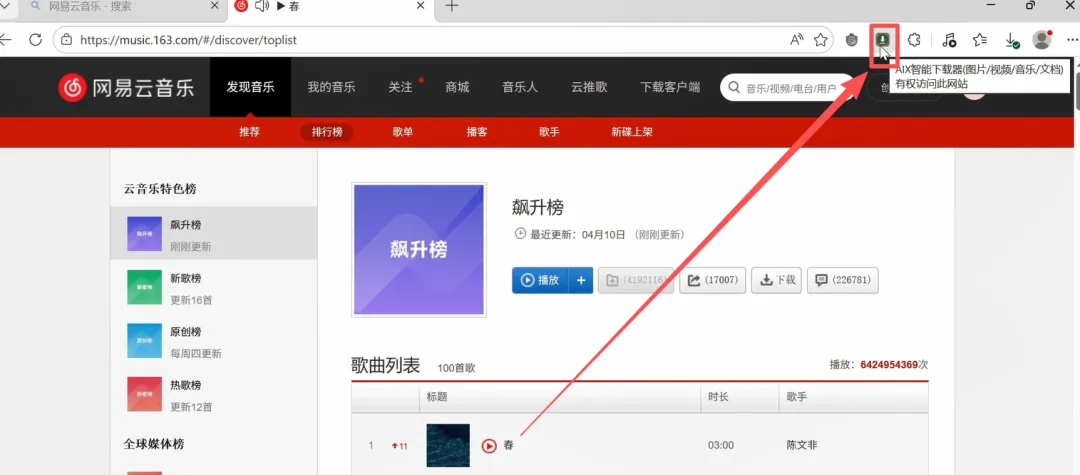Open the browser downloads arrow icon
This screenshot has height=475, width=1080.
coord(1012,41)
